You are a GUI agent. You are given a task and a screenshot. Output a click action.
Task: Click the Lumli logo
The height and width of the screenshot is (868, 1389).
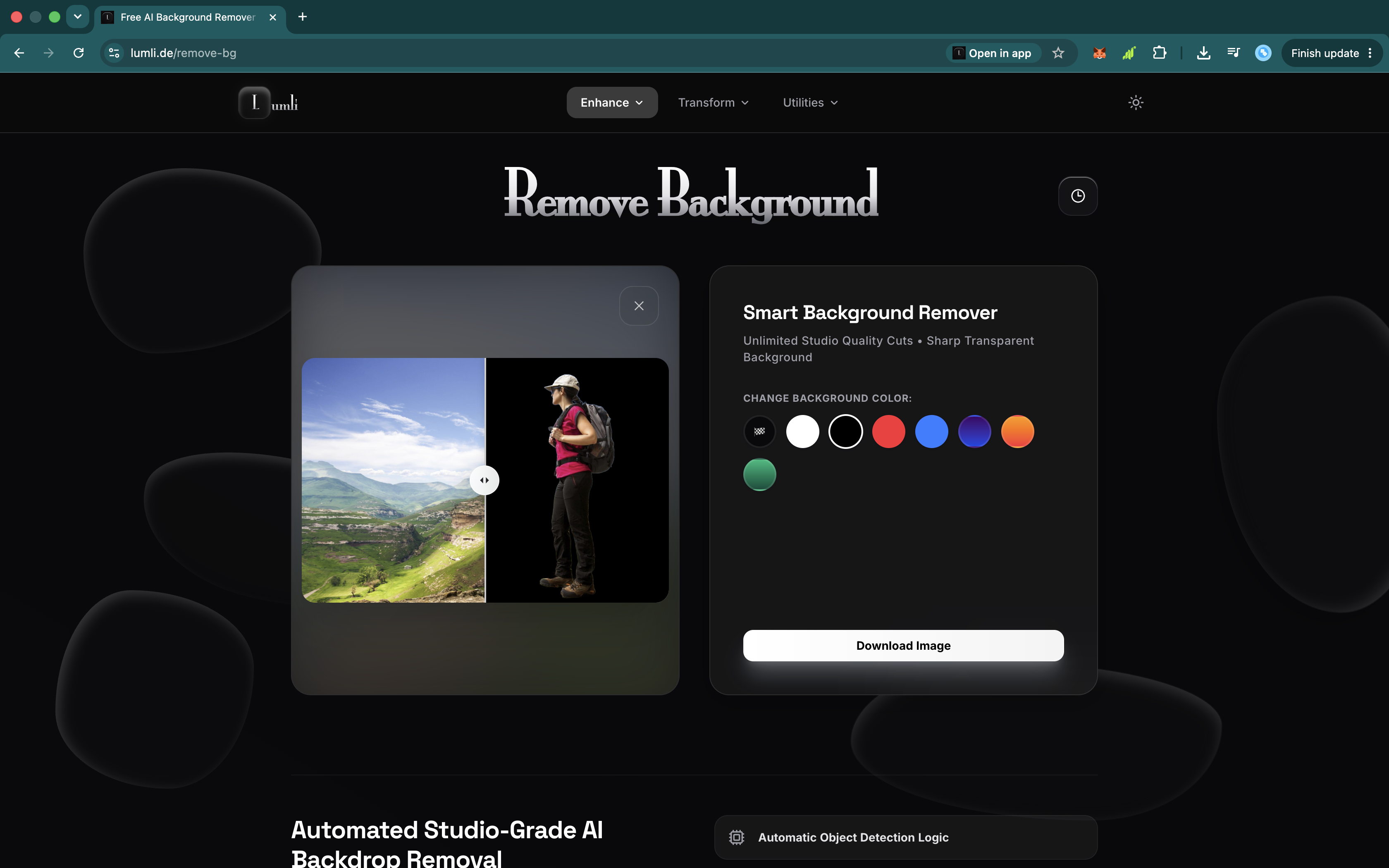coord(269,103)
